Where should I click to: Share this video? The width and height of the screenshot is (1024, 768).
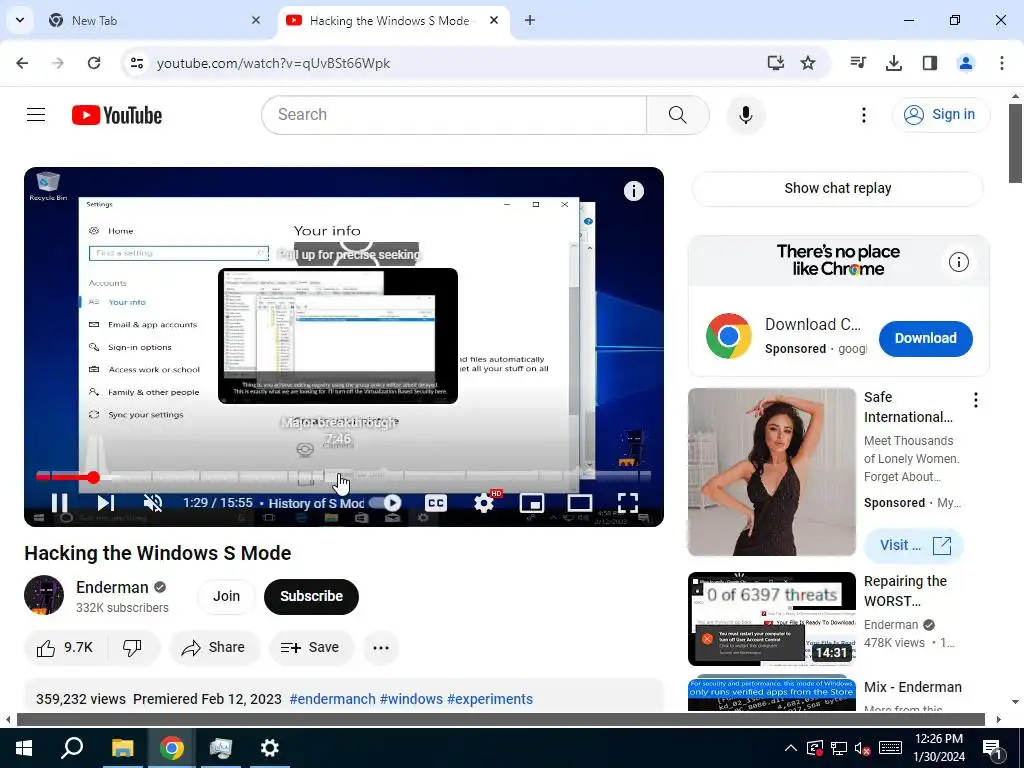coord(214,647)
